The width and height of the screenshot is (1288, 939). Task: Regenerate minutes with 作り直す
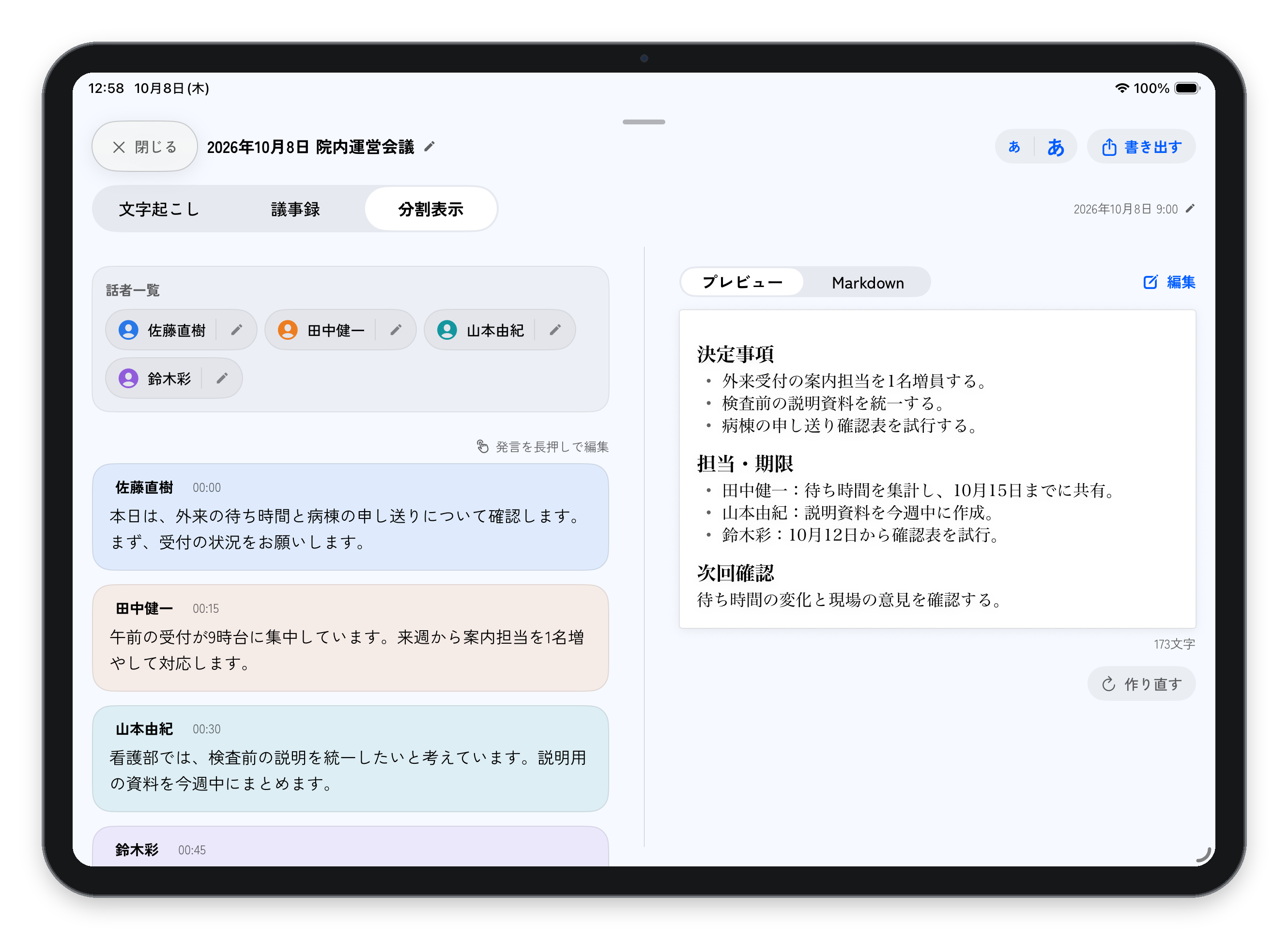coord(1141,684)
